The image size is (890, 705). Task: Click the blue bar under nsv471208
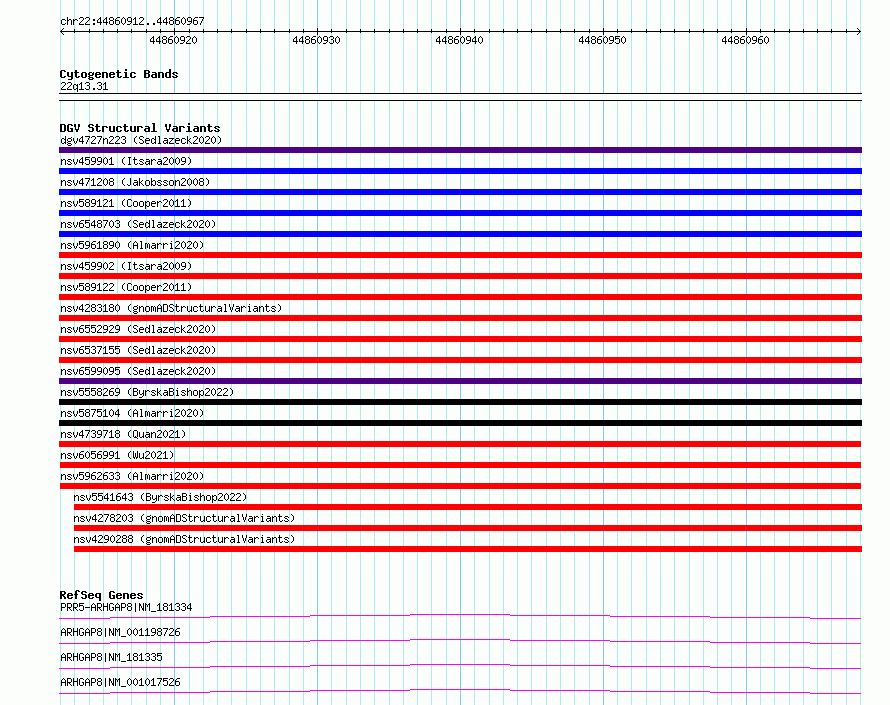pos(460,192)
